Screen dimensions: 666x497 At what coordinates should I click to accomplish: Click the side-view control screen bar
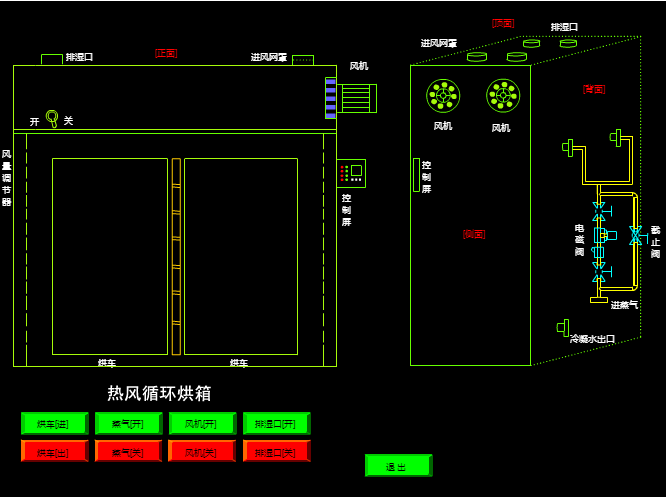416,175
